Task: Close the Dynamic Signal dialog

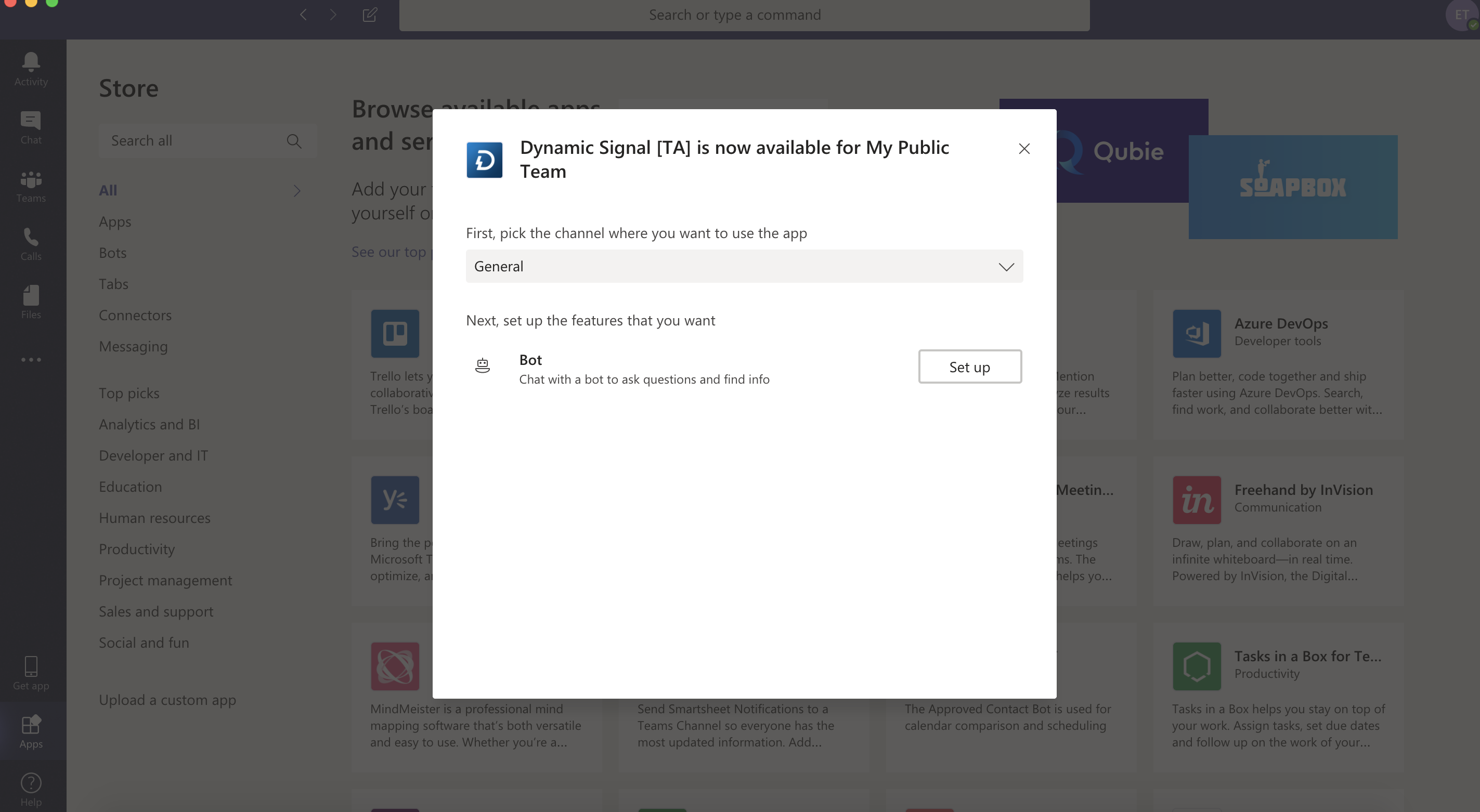Action: coord(1024,149)
